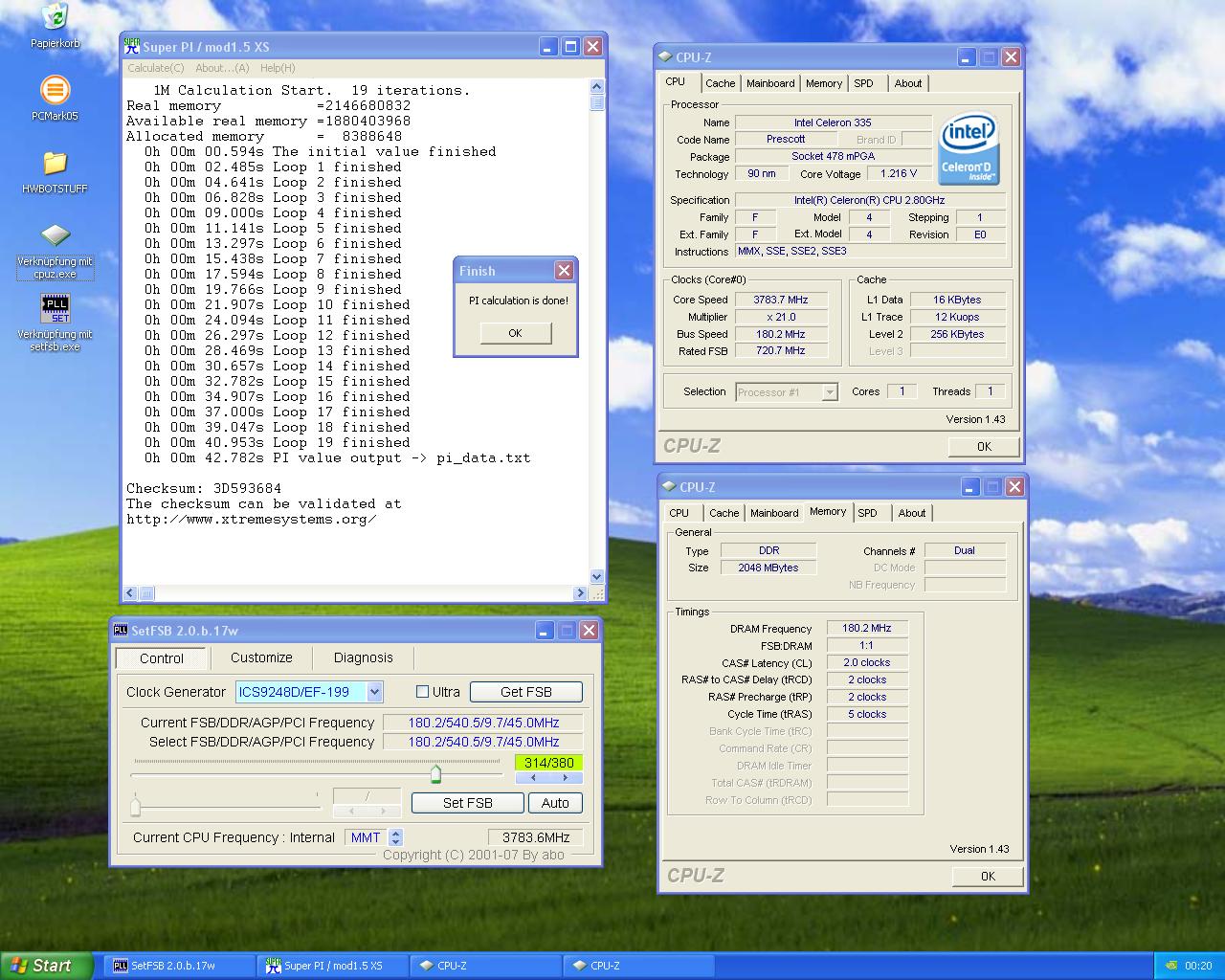1225x980 pixels.
Task: Click the Super PI horizontal scrollbar right arrow
Action: point(580,593)
